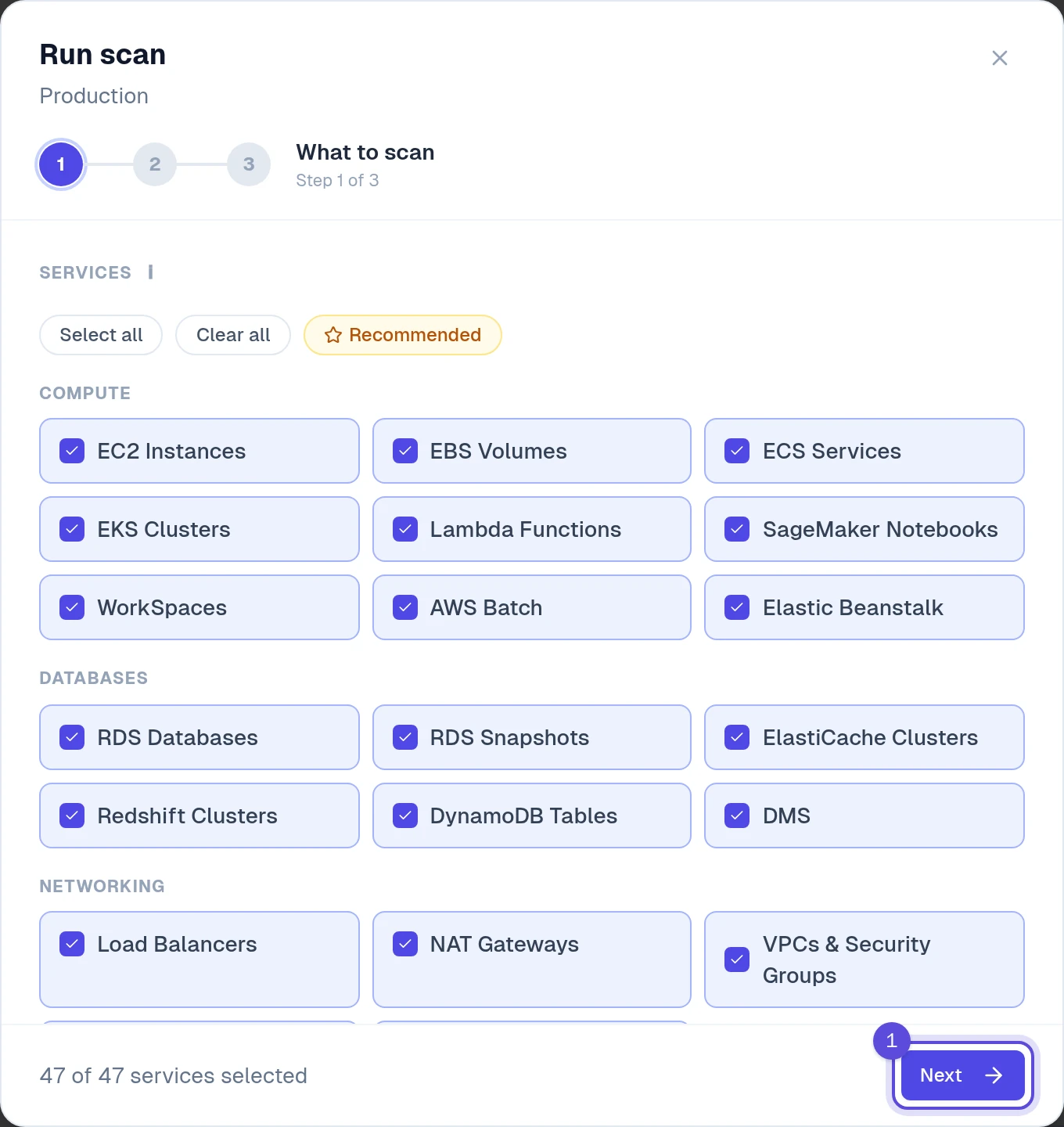Screen dimensions: 1064x1127
Task: Toggle ElastiCache Clusters checkbox
Action: tap(737, 737)
